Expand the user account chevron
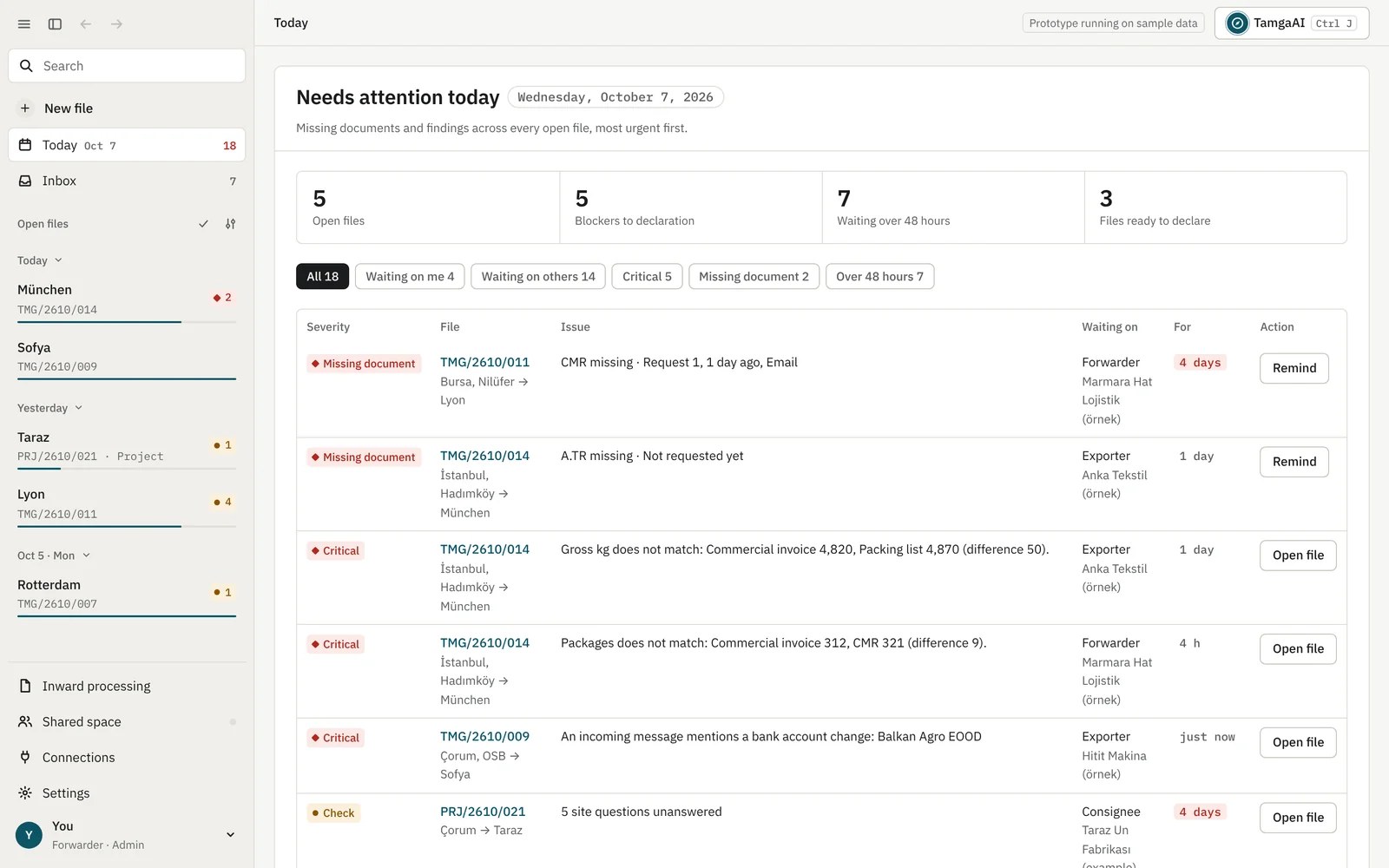This screenshot has height=868, width=1389. tap(230, 835)
